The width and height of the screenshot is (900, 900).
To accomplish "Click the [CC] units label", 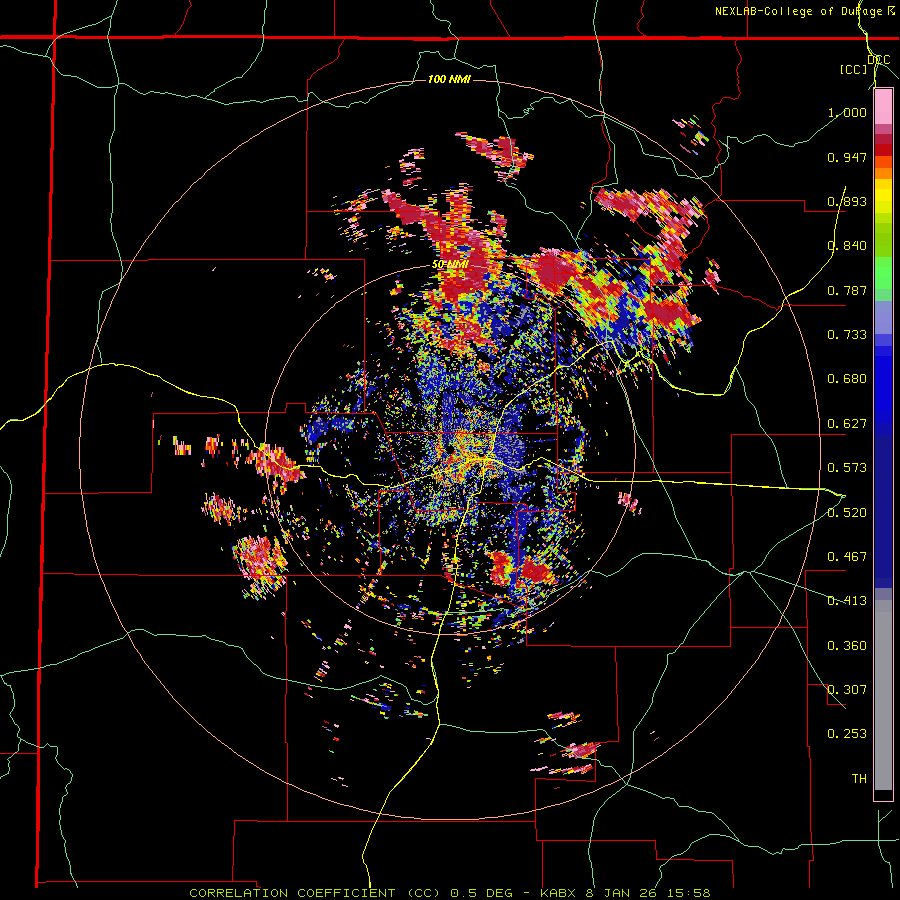I will (x=853, y=69).
